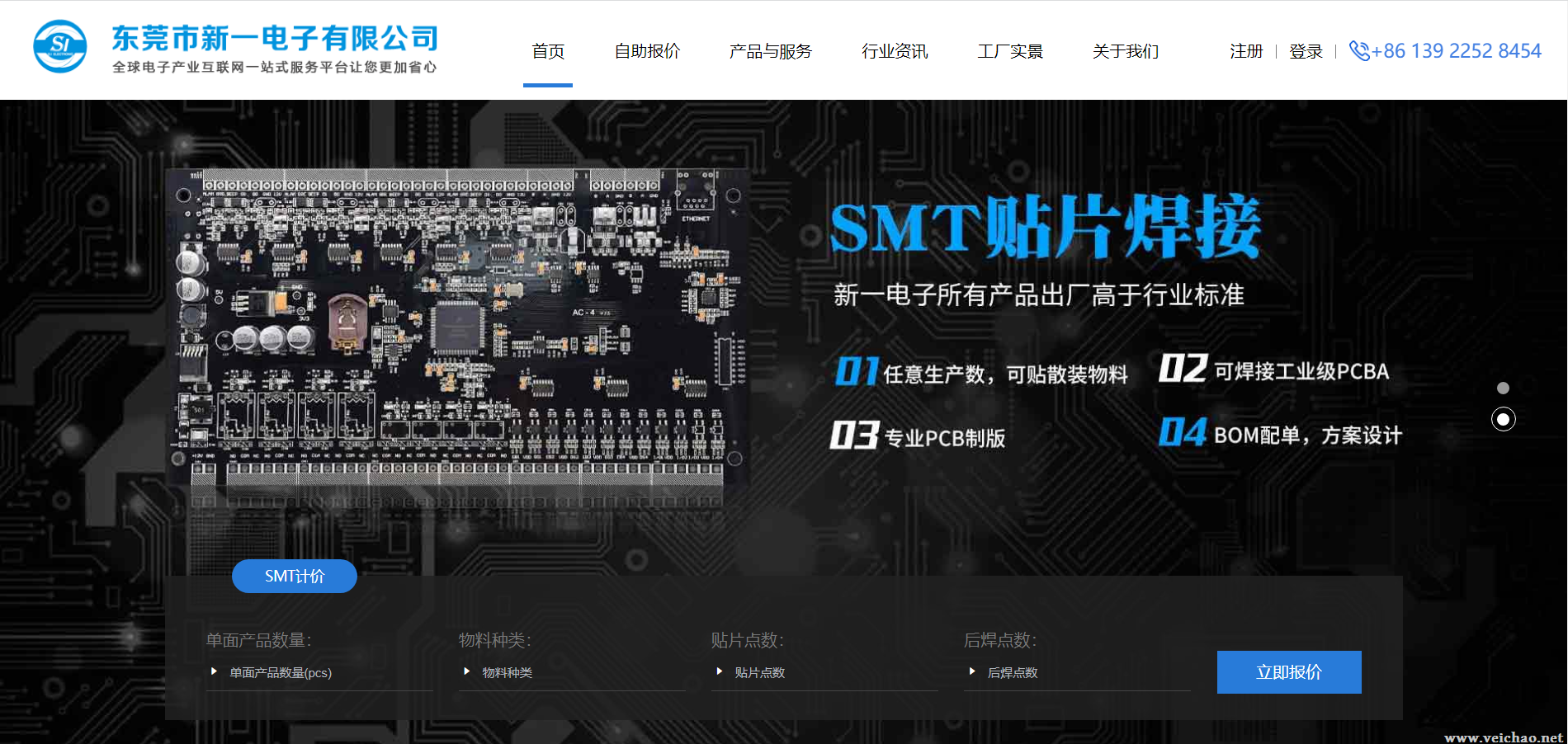The image size is (1568, 744).
Task: Click the 新一电子所有产品出厂高于行业标准 text
Action: [1039, 294]
